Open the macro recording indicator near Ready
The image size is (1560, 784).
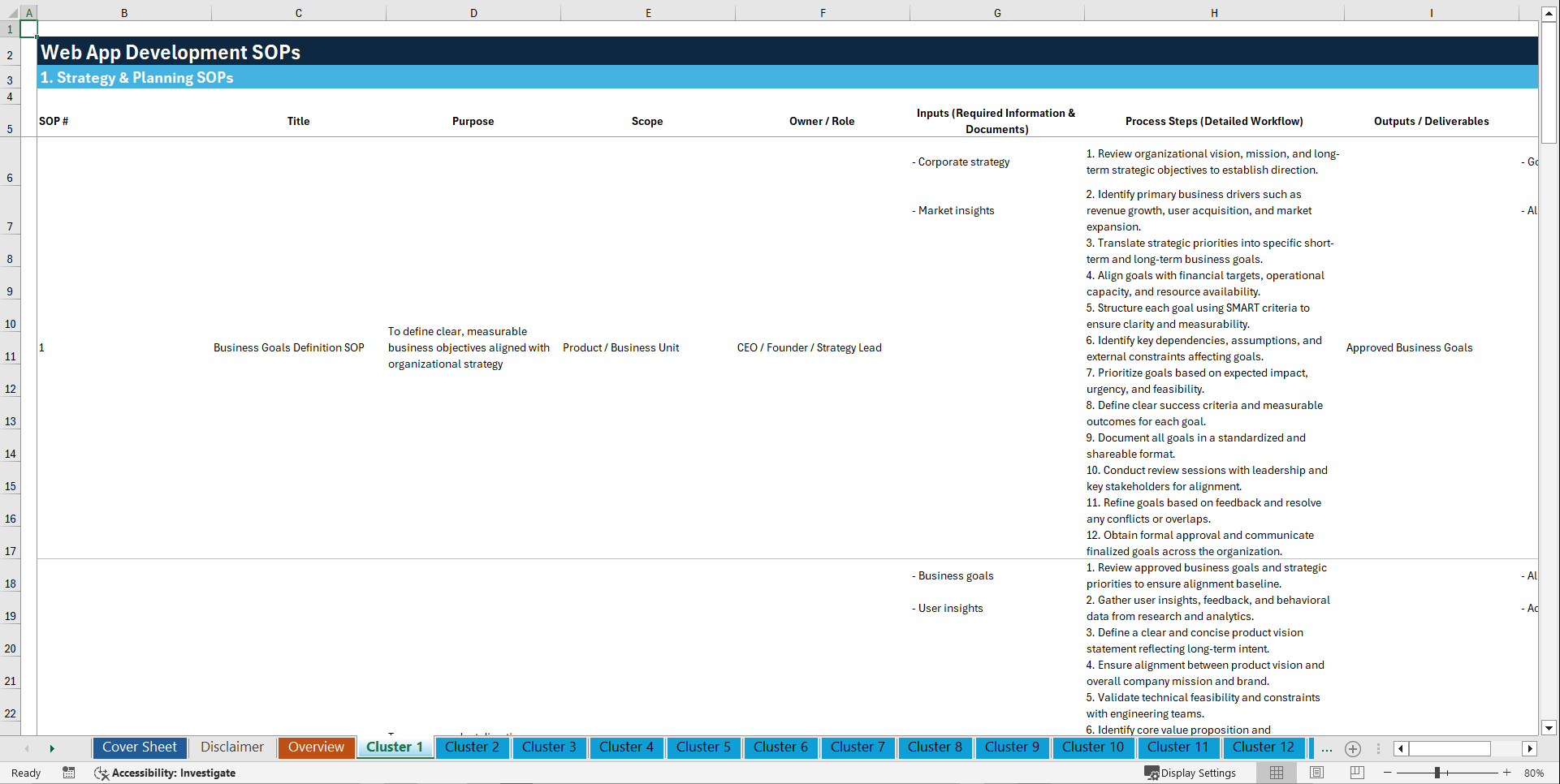coord(69,773)
